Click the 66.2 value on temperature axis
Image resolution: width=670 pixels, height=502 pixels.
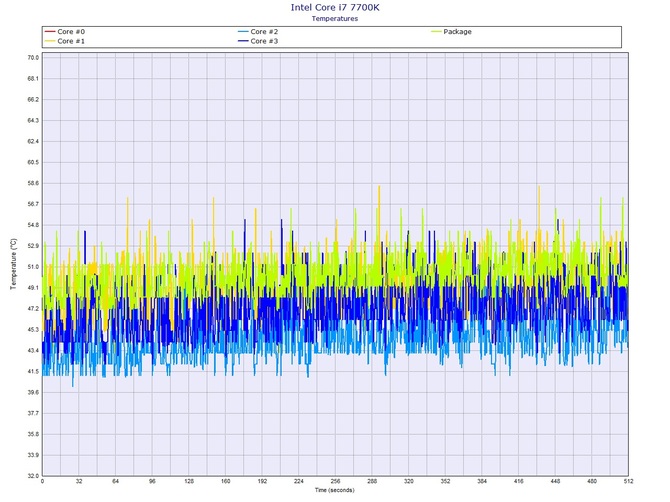tap(33, 100)
